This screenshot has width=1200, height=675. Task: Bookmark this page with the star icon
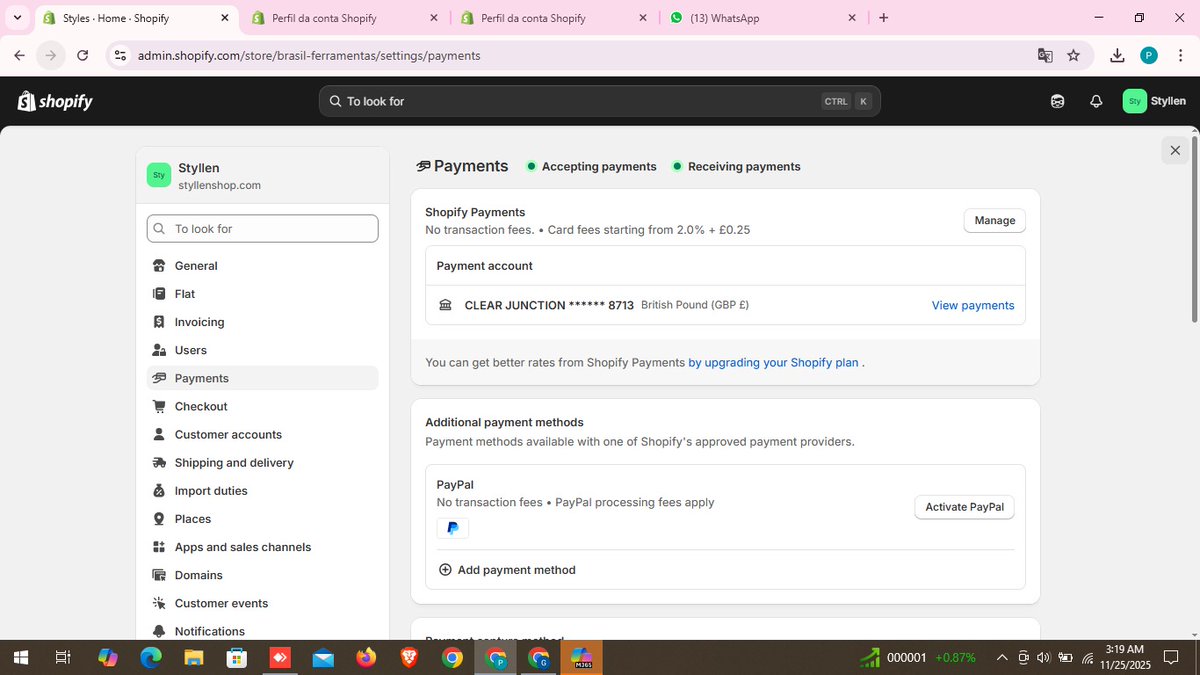pos(1074,56)
